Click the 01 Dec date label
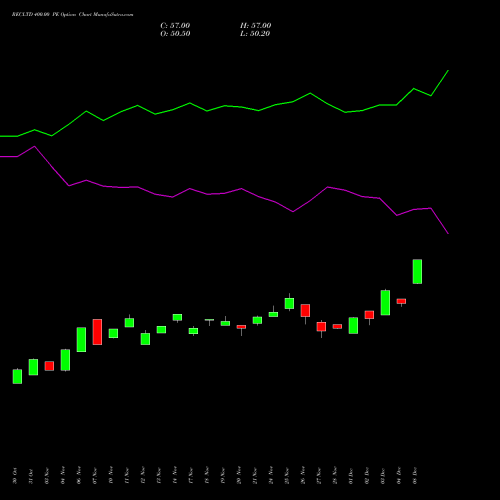This screenshot has width=500, height=500. point(351,476)
